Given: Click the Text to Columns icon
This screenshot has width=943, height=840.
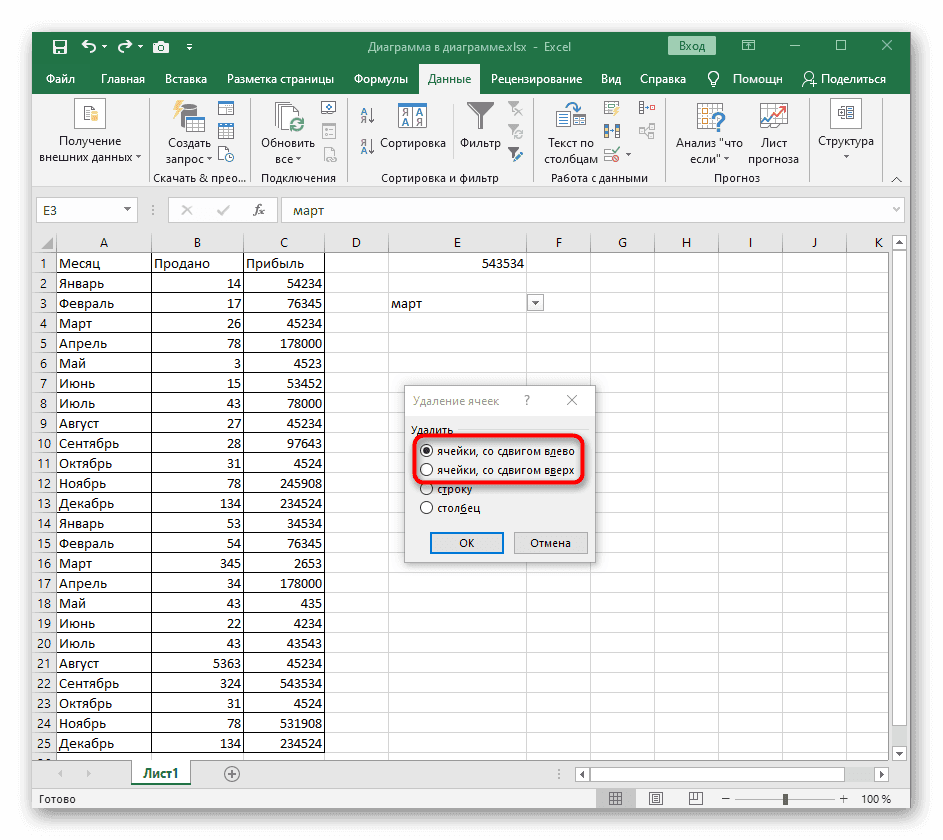Looking at the screenshot, I should click(x=571, y=116).
